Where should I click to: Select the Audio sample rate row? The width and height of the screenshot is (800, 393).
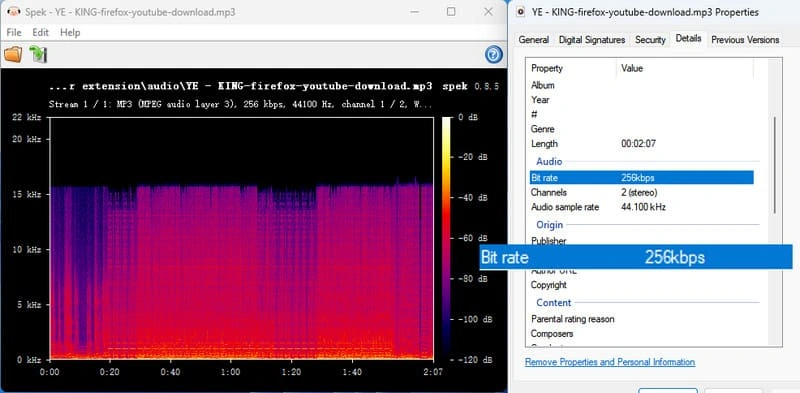click(641, 207)
